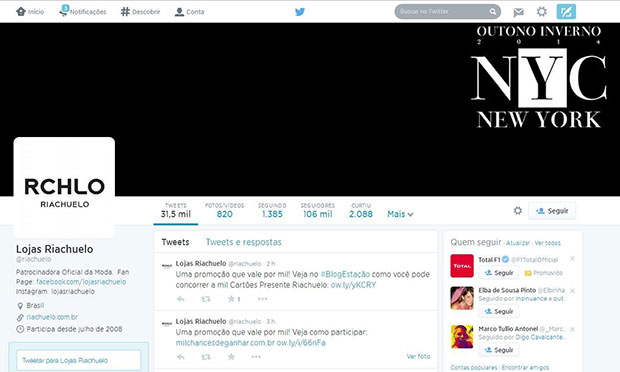Dismiss the Elba de Sousa Pinto suggestion
The image size is (620, 372).
[x=572, y=291]
